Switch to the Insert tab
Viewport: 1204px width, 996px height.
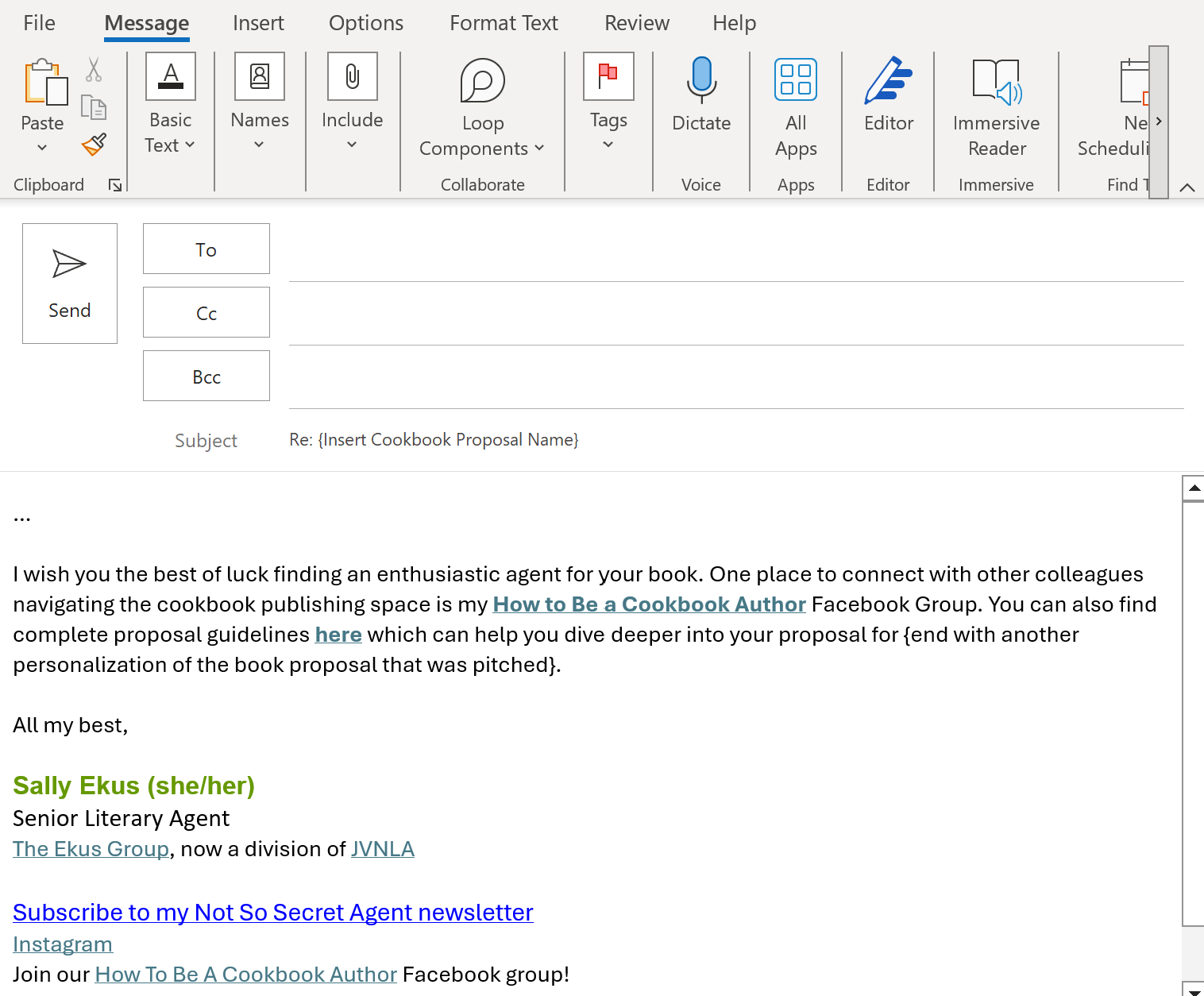(x=258, y=23)
